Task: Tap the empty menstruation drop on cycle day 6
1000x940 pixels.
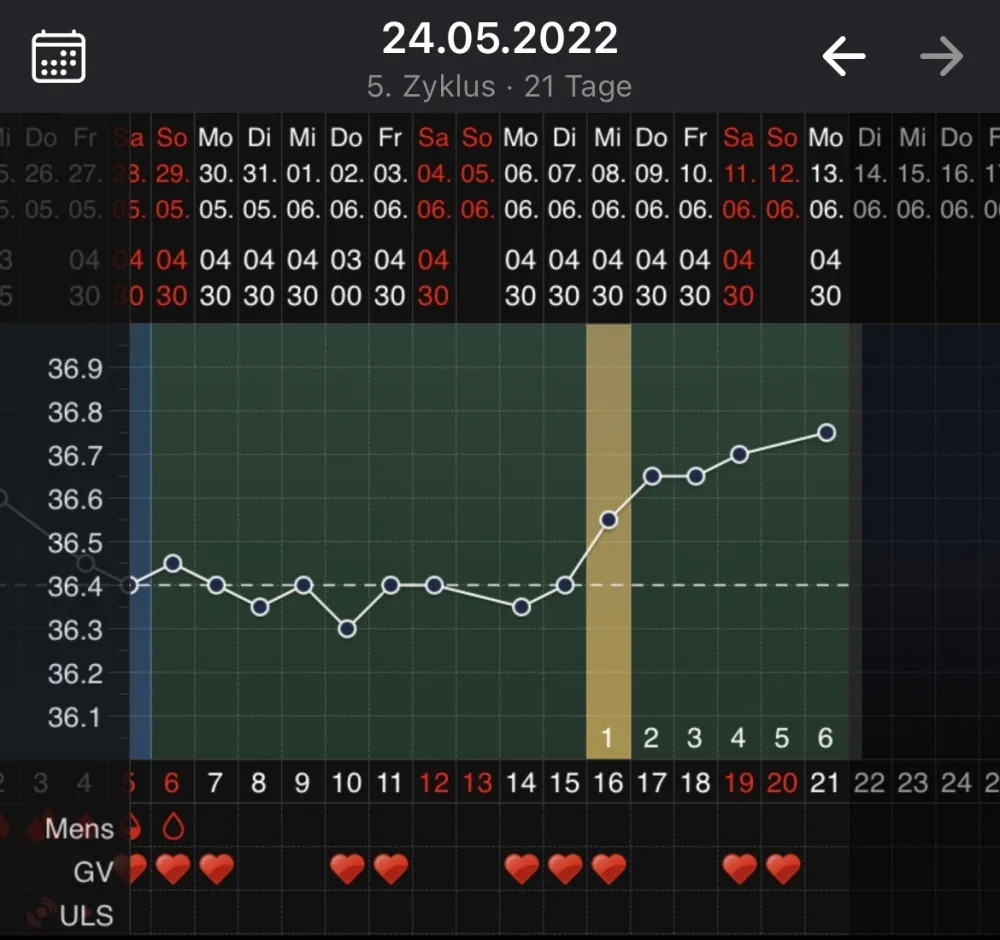Action: [x=173, y=827]
